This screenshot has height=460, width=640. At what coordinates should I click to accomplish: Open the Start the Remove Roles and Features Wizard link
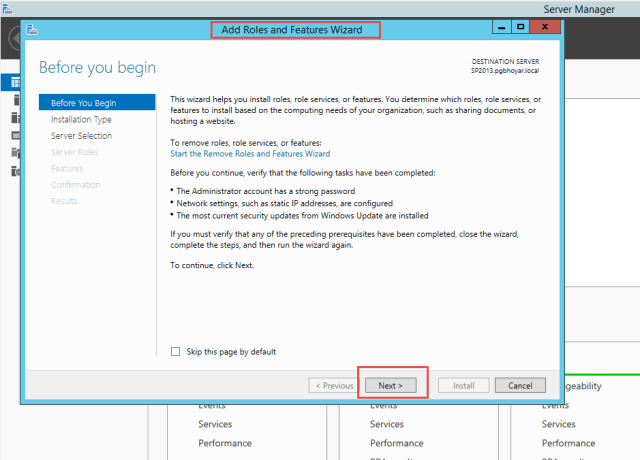[250, 154]
